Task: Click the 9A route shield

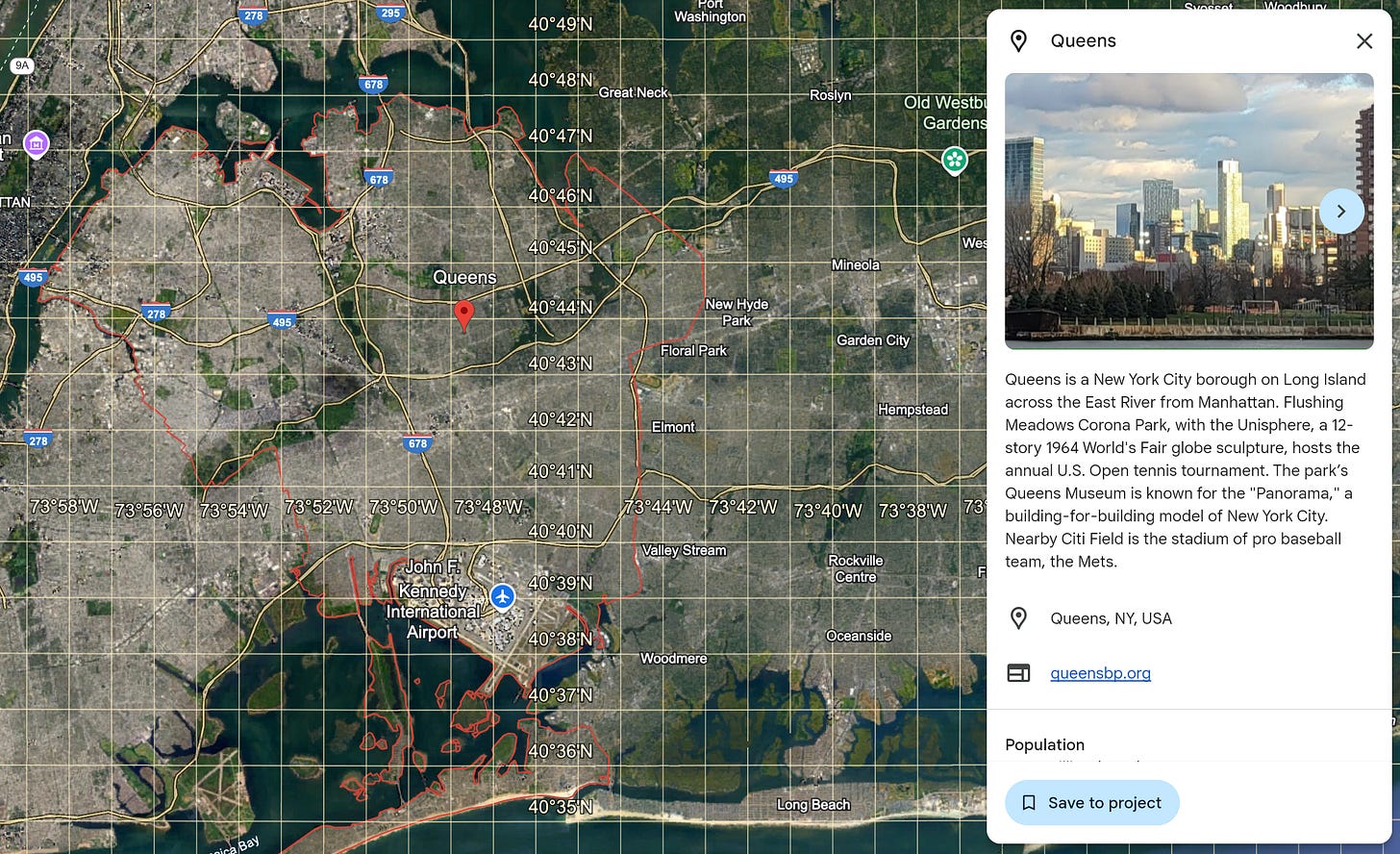Action: (22, 65)
